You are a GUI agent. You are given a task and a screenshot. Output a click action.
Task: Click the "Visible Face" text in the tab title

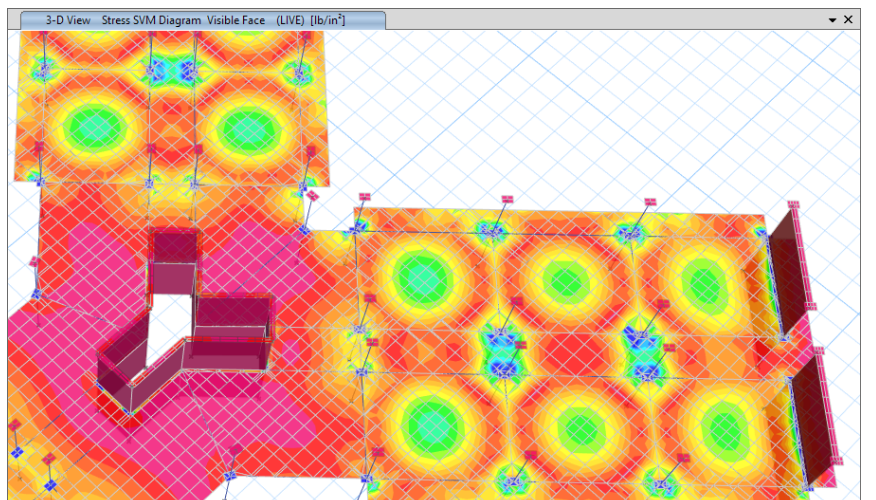tap(236, 19)
